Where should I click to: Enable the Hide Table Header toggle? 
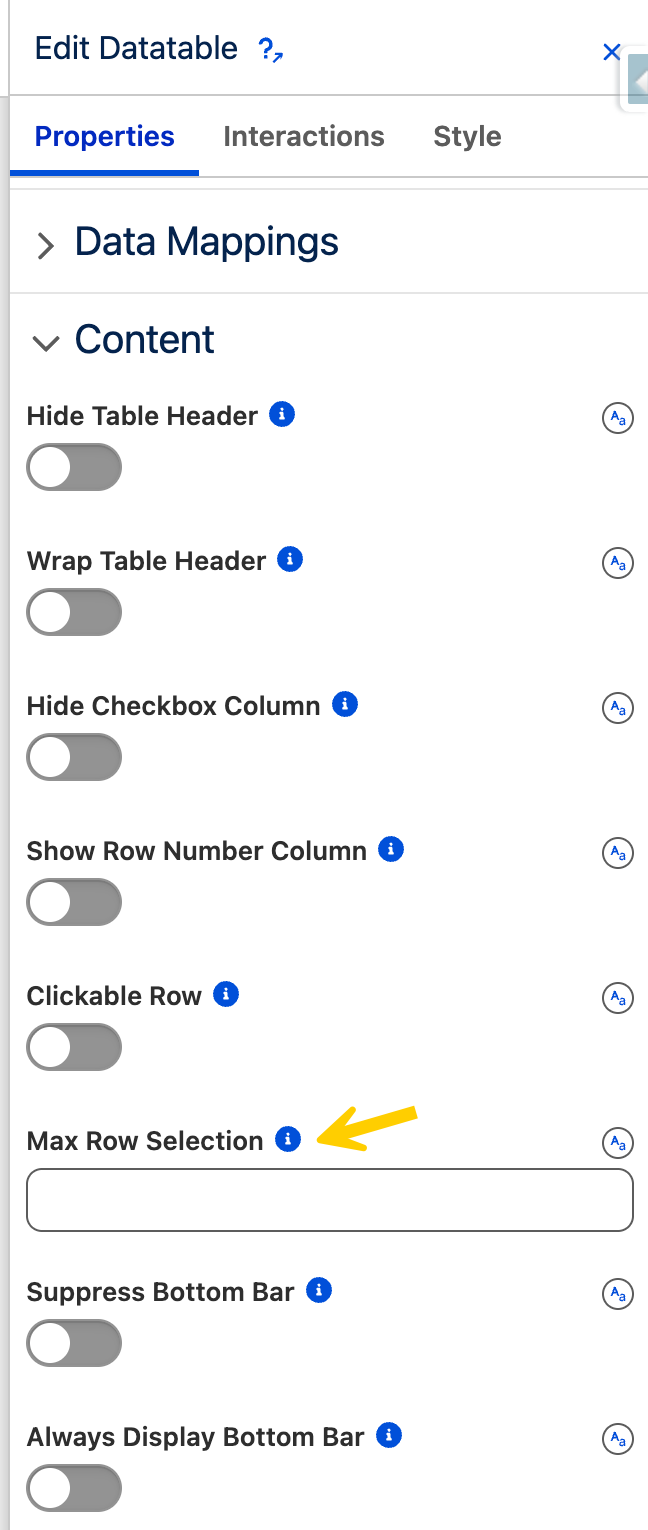(74, 468)
